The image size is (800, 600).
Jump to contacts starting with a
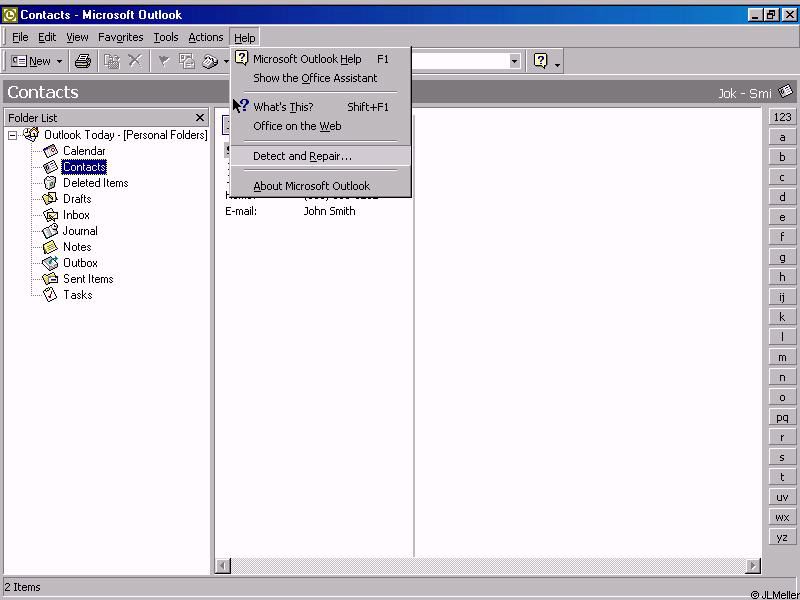(782, 137)
